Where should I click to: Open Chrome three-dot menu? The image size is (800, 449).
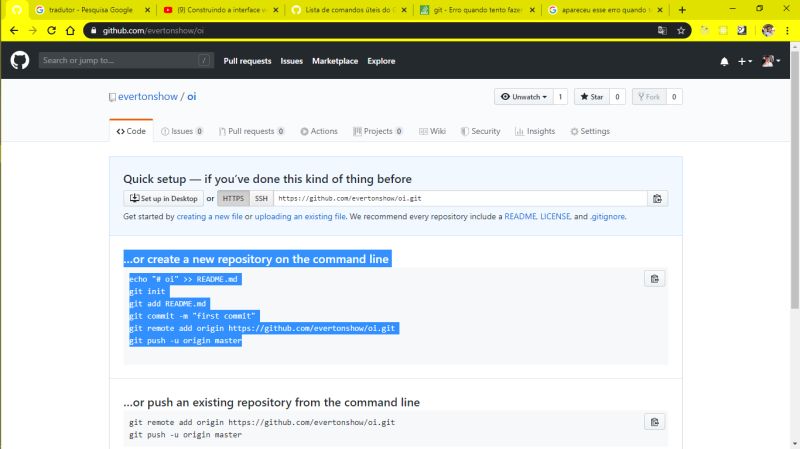(787, 31)
